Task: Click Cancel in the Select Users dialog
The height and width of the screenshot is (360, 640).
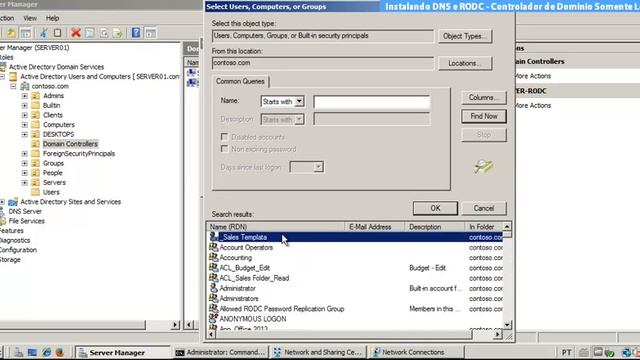Action: click(484, 208)
